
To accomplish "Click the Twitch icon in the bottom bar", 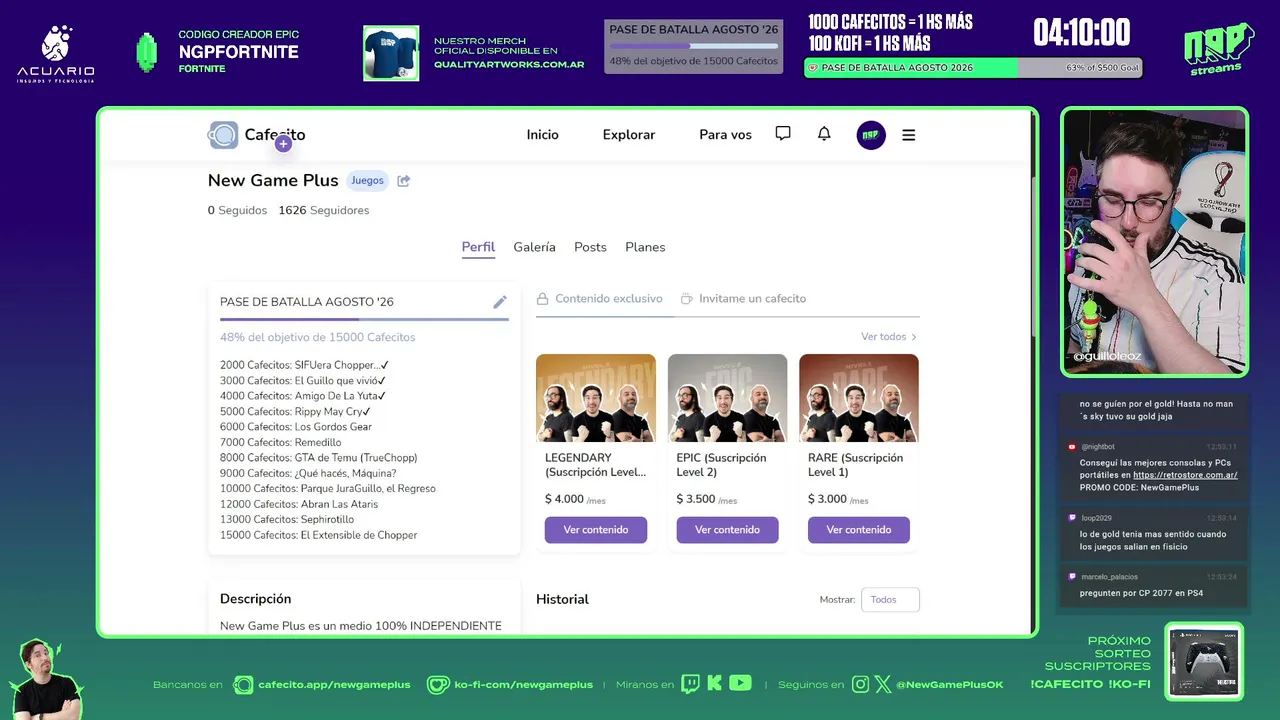I will coord(690,684).
